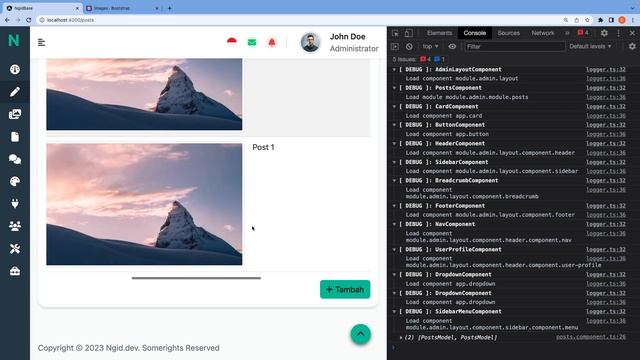Show more DevTools tabs chevron
Image resolution: width=640 pixels, height=360 pixels.
567,33
